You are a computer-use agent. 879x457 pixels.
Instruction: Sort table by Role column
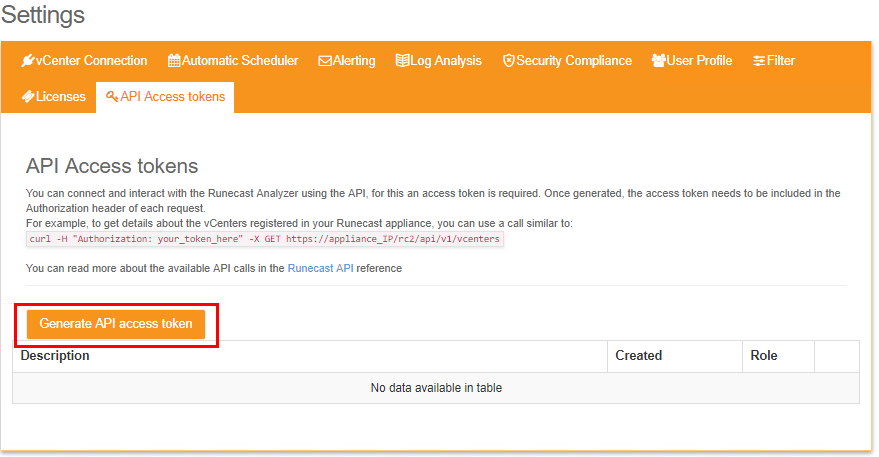pos(763,356)
